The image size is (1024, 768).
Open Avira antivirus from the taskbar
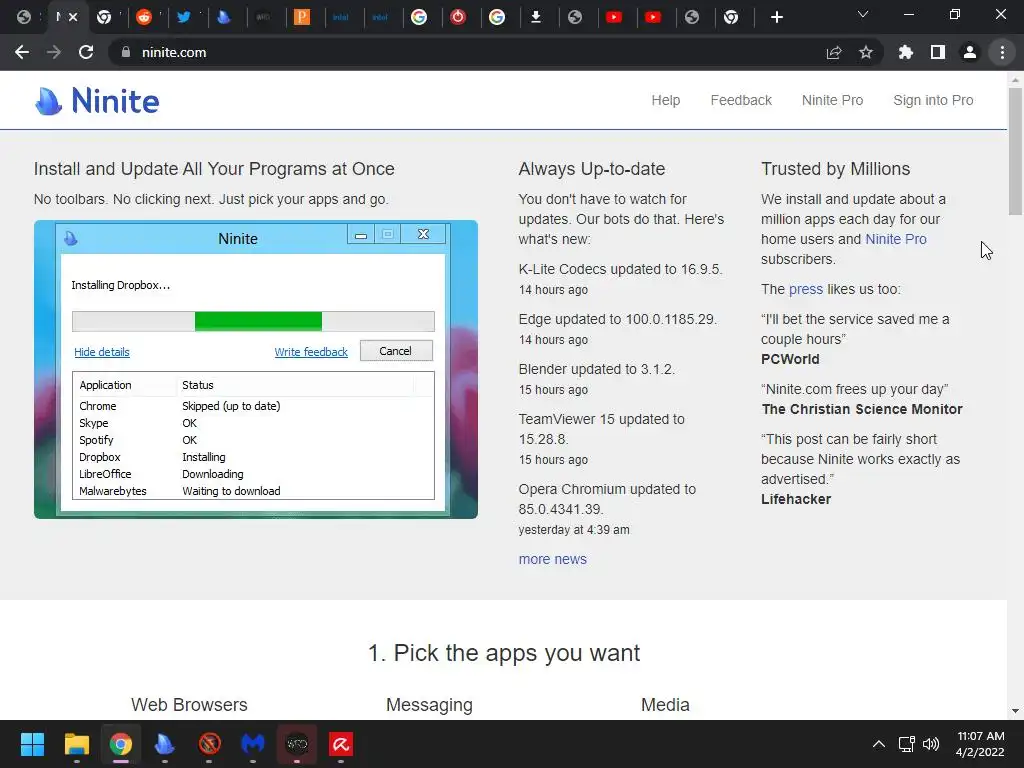coord(341,744)
